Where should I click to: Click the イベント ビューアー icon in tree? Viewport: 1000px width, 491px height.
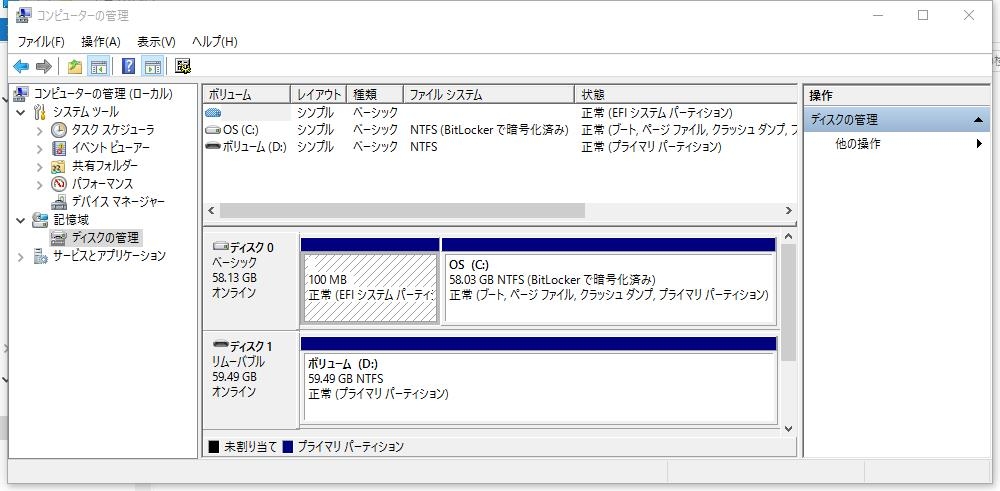click(x=59, y=148)
